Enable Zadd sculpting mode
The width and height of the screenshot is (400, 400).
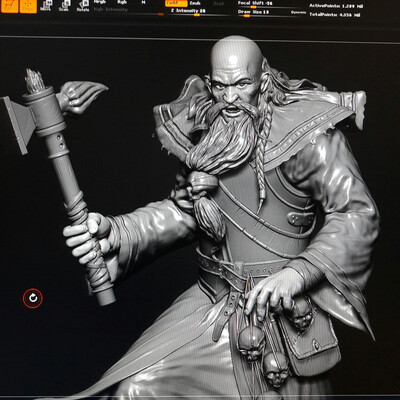176,3
